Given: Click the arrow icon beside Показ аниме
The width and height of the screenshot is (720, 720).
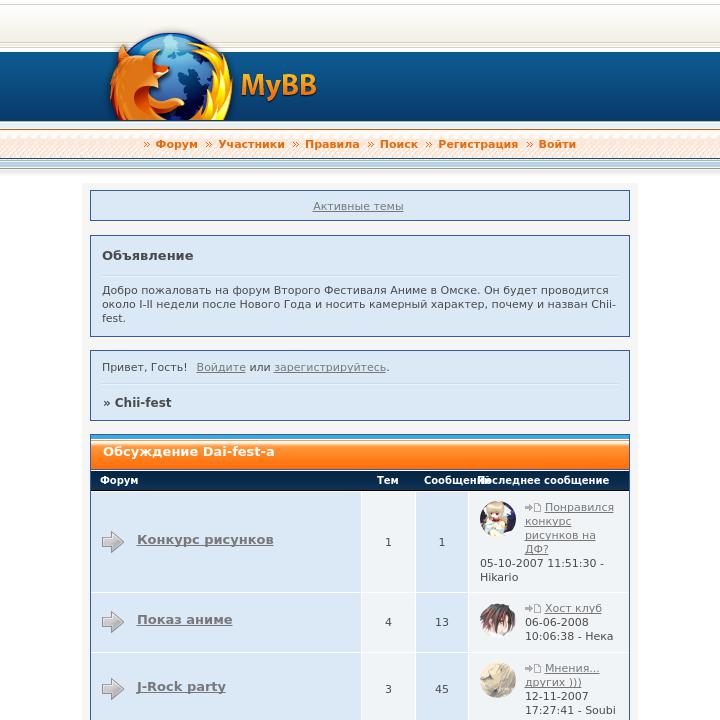Looking at the screenshot, I should pyautogui.click(x=113, y=622).
